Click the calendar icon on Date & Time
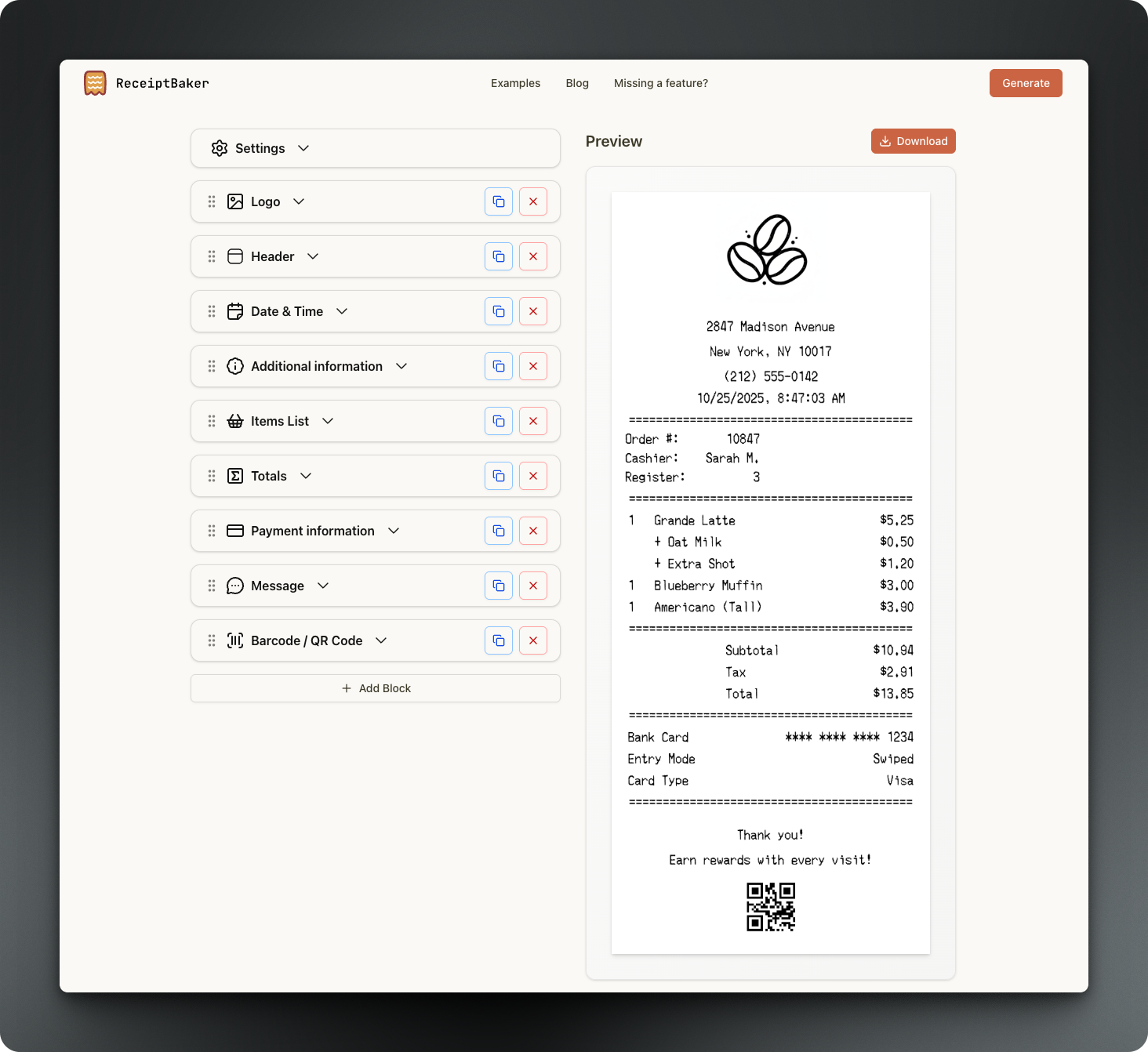The image size is (1148, 1052). 235,311
